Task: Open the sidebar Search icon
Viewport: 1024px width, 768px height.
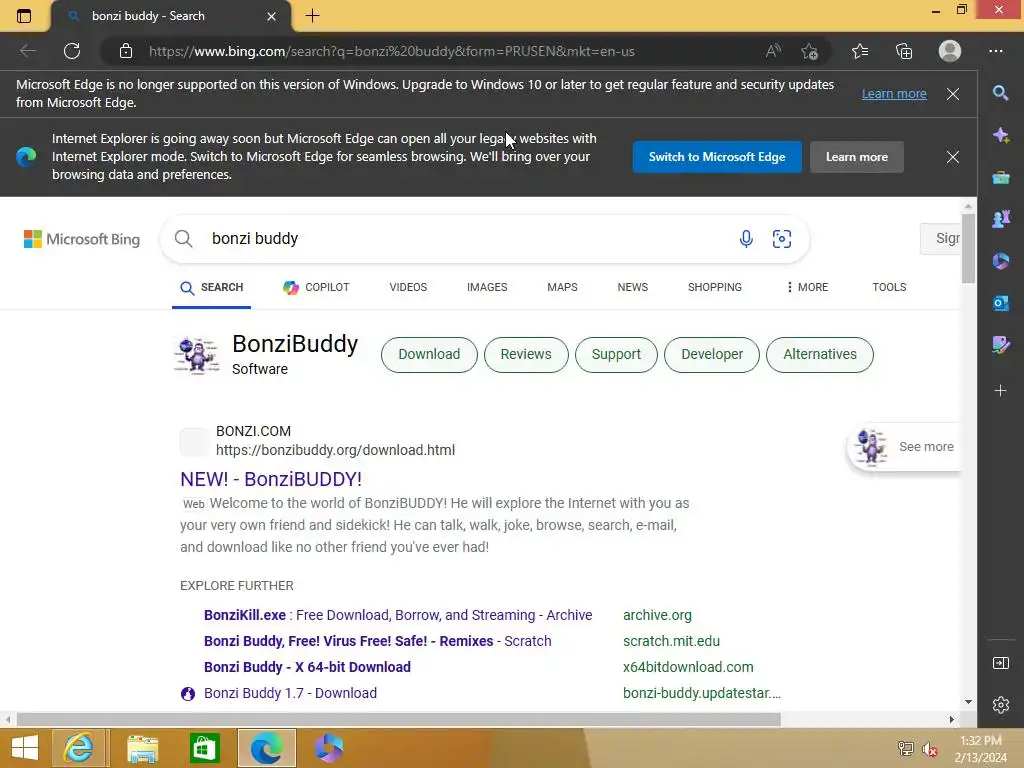Action: coord(1000,93)
